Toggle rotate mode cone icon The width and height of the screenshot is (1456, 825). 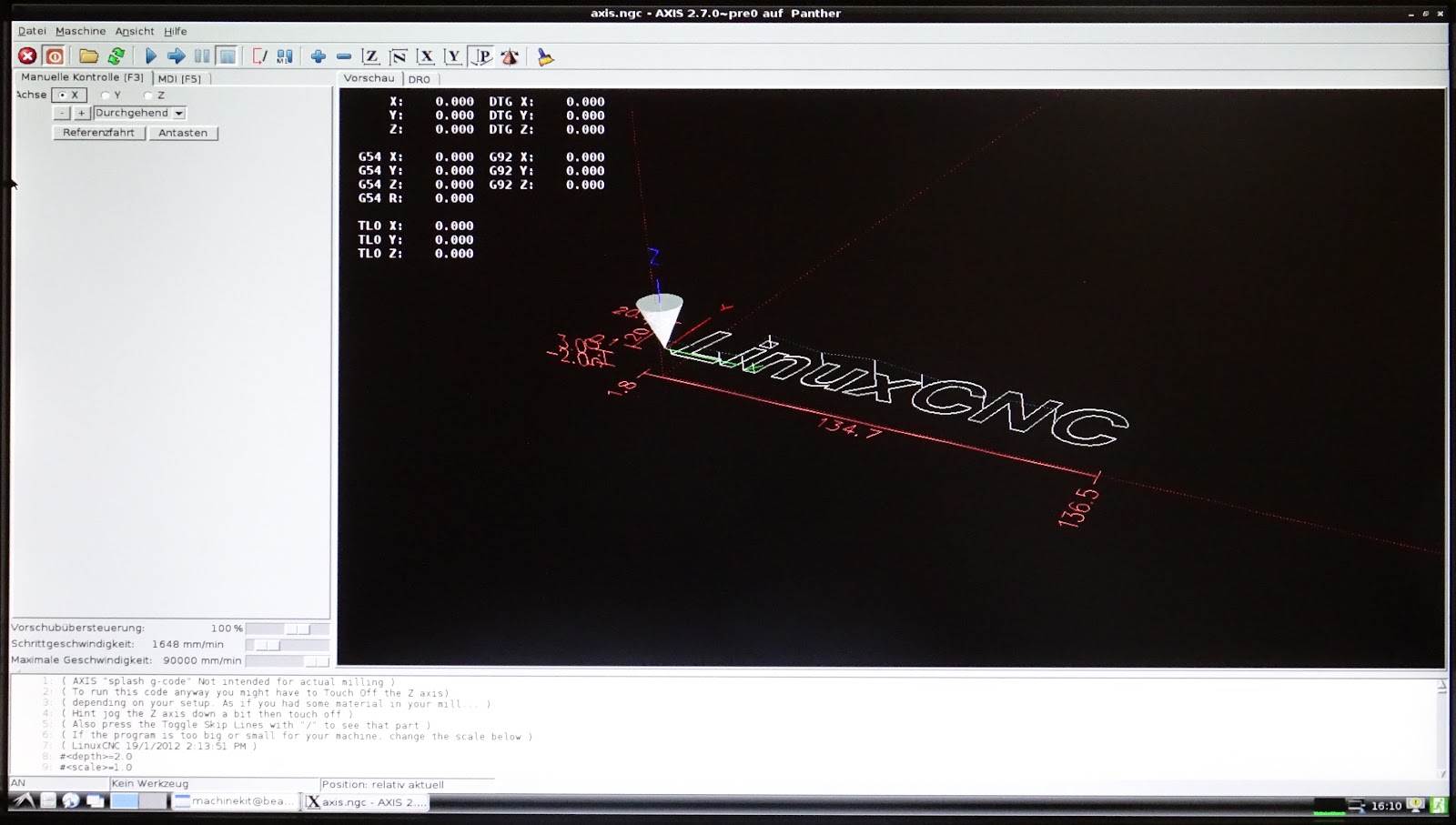tap(510, 56)
